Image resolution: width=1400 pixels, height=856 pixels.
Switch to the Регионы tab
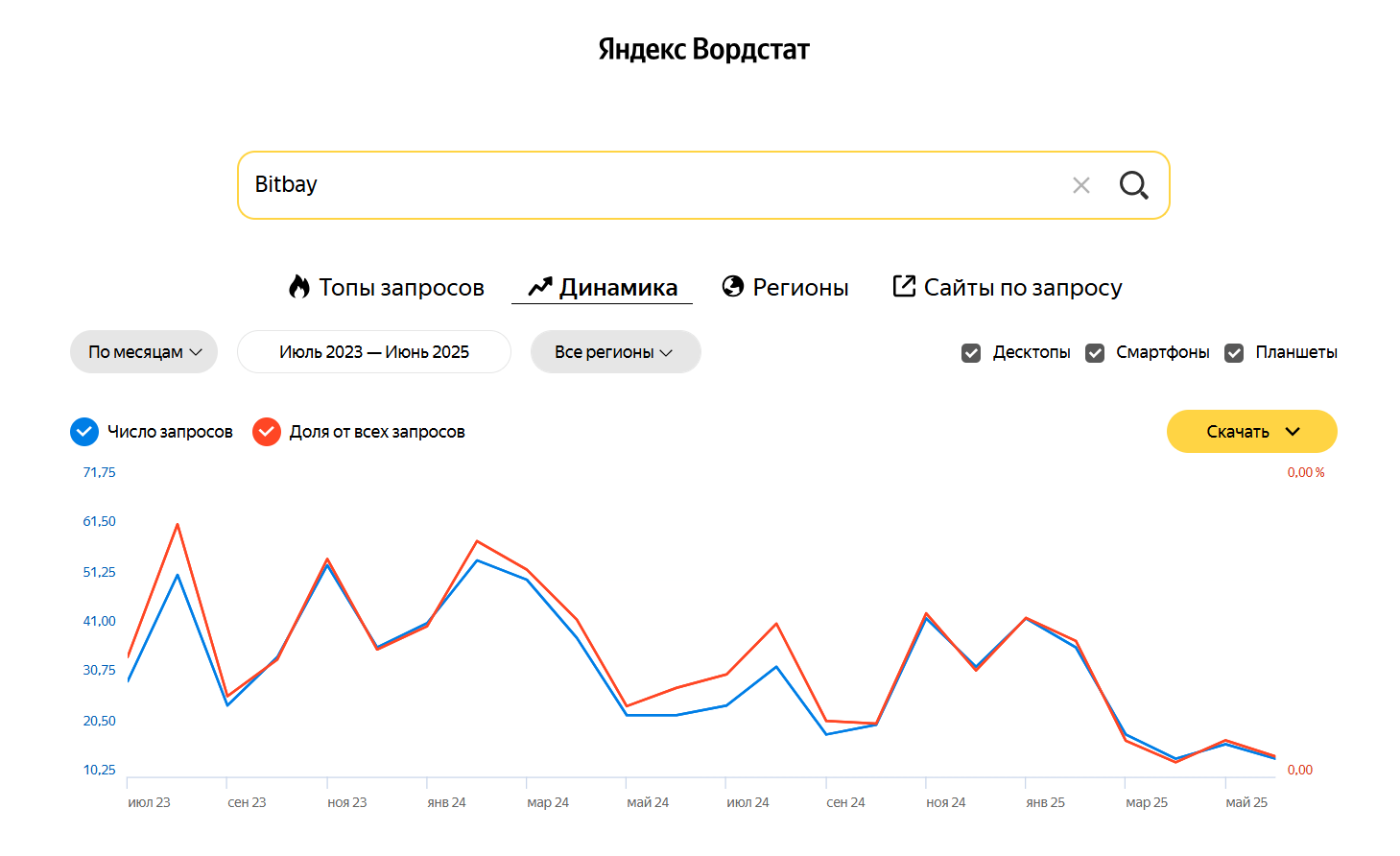pyautogui.click(x=800, y=287)
